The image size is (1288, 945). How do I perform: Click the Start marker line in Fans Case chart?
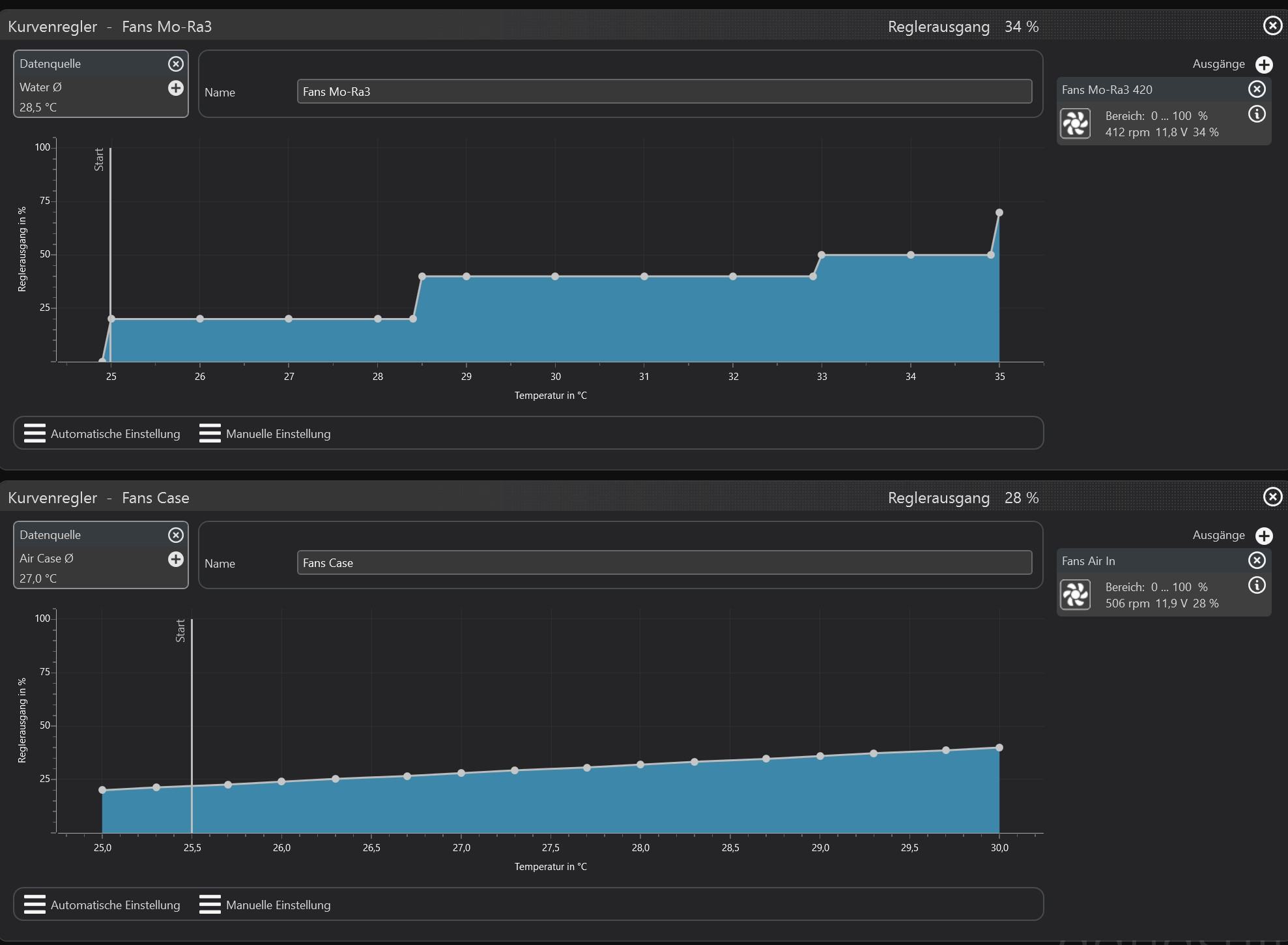coord(192,725)
